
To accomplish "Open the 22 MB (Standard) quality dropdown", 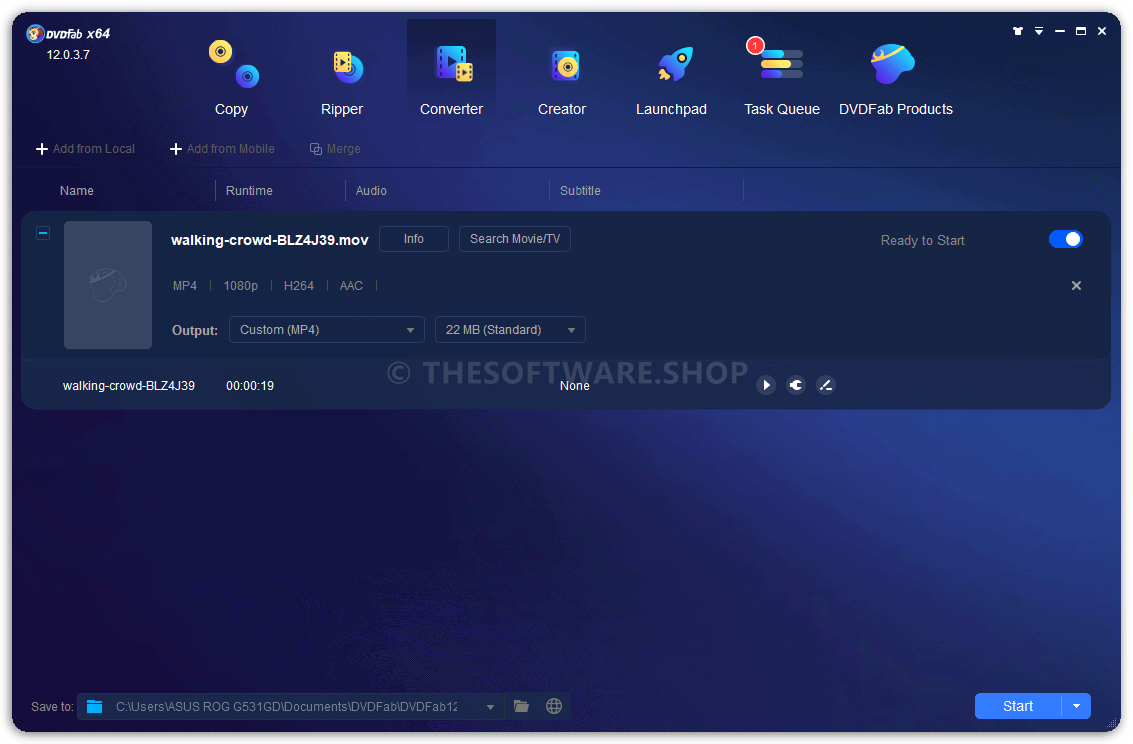I will tap(510, 329).
